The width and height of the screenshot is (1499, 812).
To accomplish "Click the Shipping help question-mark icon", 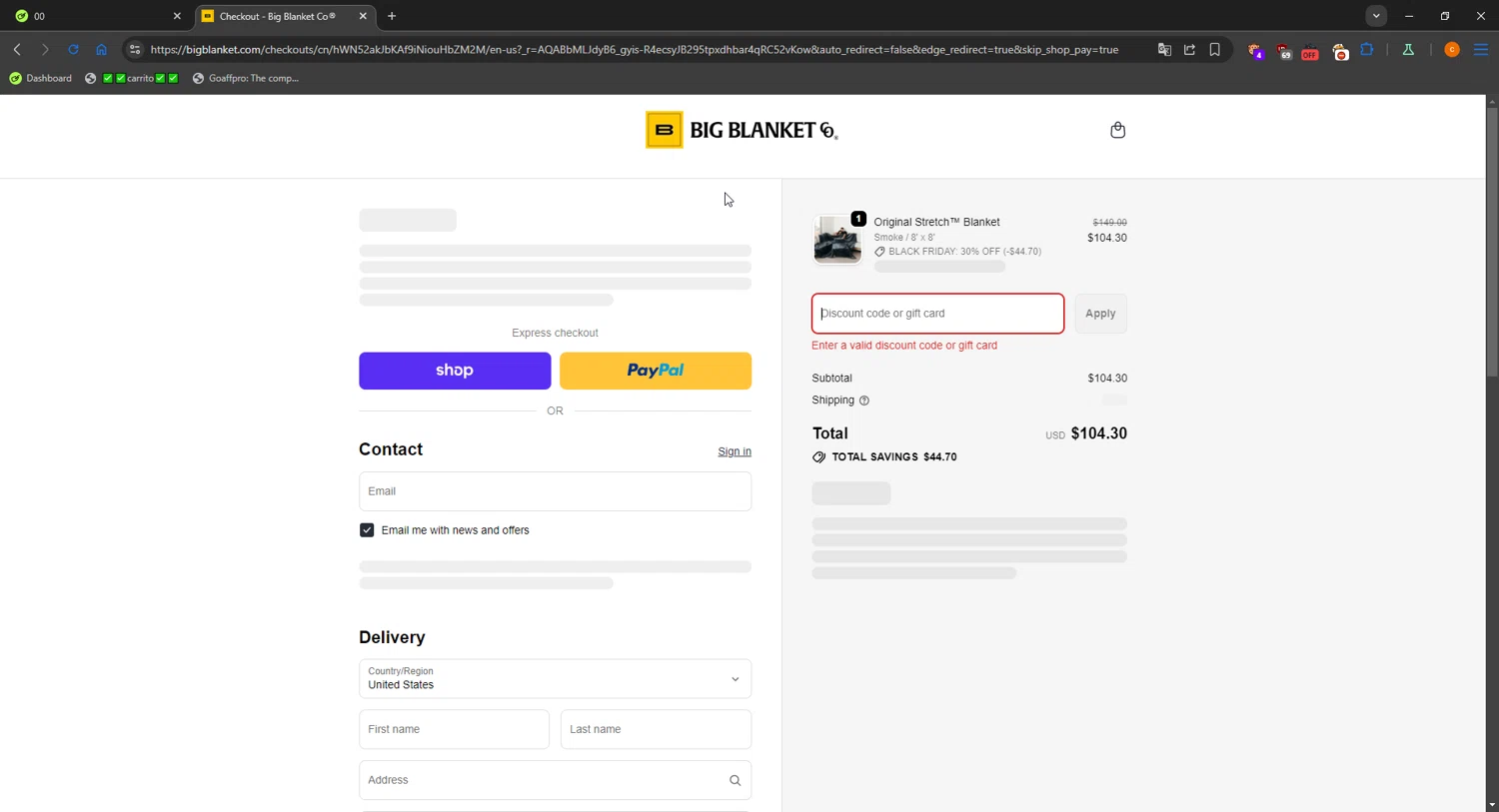I will coord(864,401).
